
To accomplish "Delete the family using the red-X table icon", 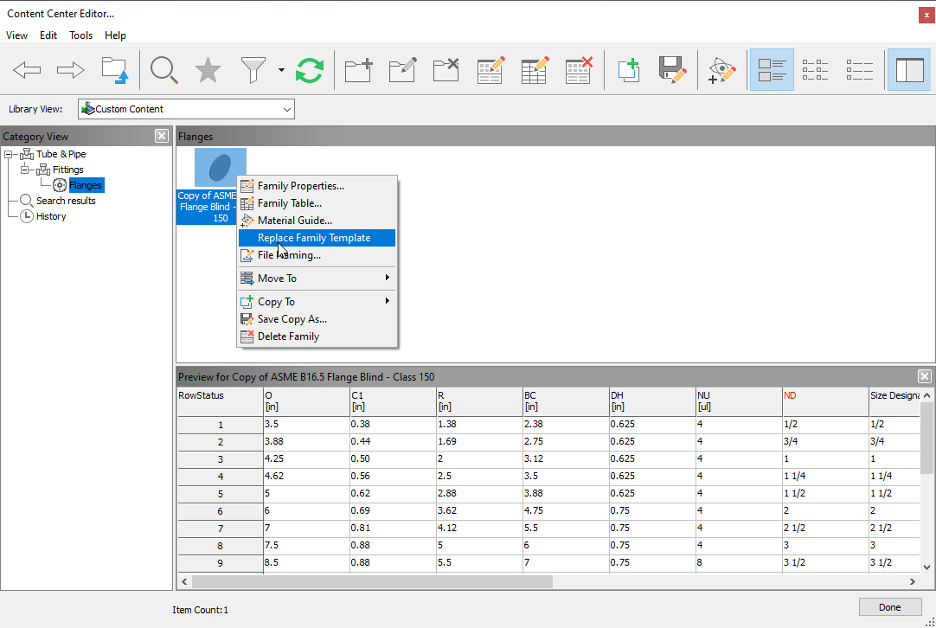I will [578, 69].
